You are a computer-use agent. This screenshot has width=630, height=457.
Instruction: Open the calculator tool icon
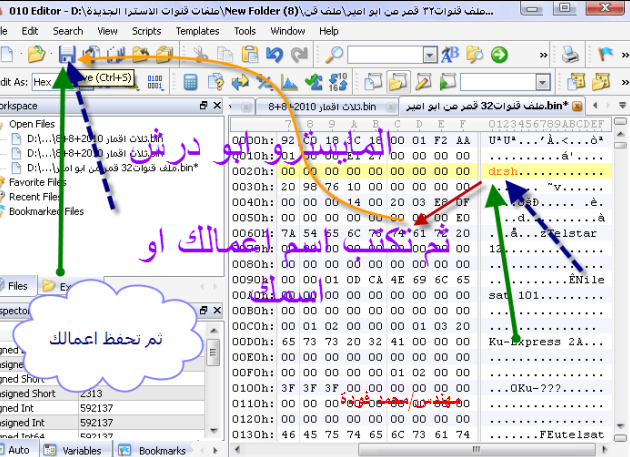tap(190, 82)
